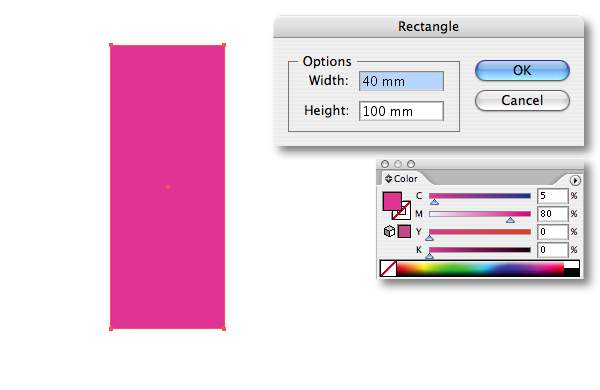
Task: Select the magenta Fill swatch
Action: pos(392,201)
